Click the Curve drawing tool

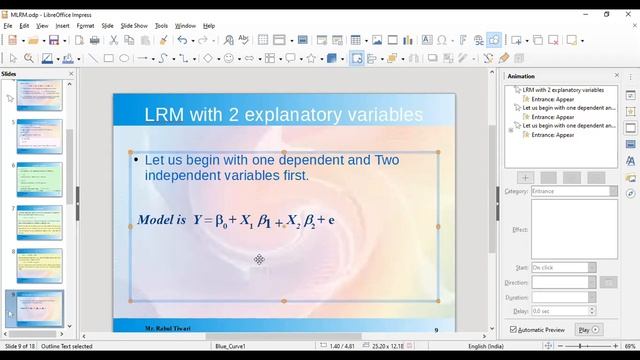(163, 58)
